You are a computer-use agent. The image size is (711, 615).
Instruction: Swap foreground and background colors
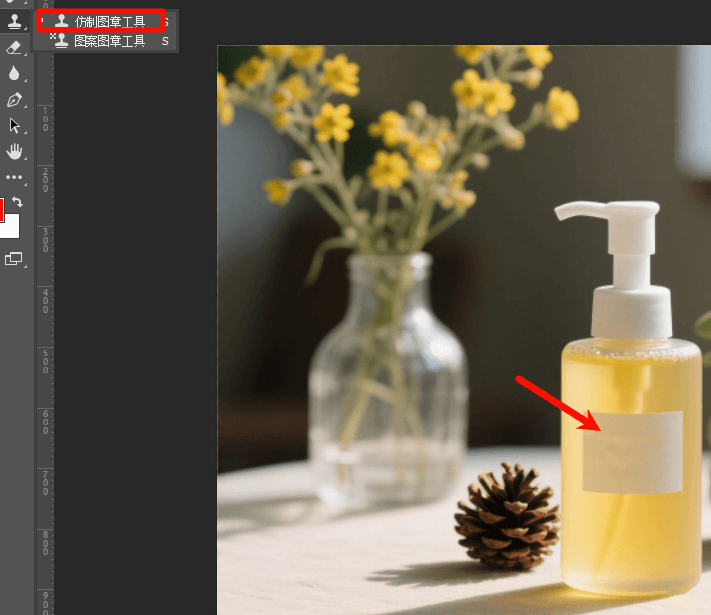[x=17, y=202]
